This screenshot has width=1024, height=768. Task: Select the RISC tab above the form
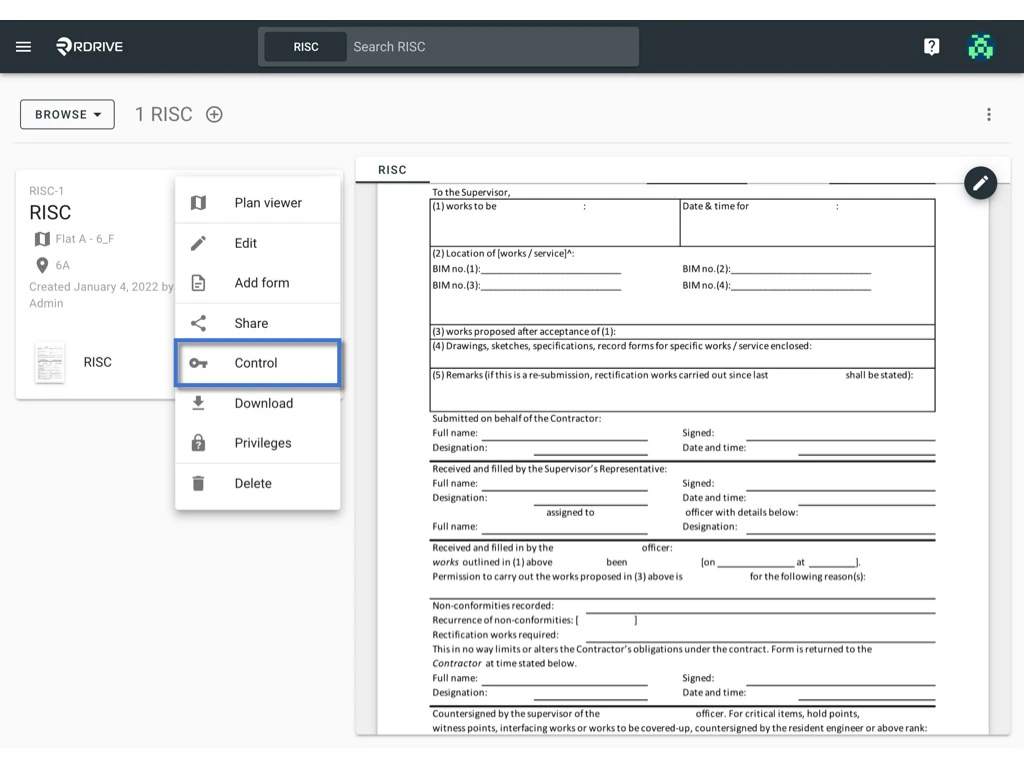coord(392,170)
